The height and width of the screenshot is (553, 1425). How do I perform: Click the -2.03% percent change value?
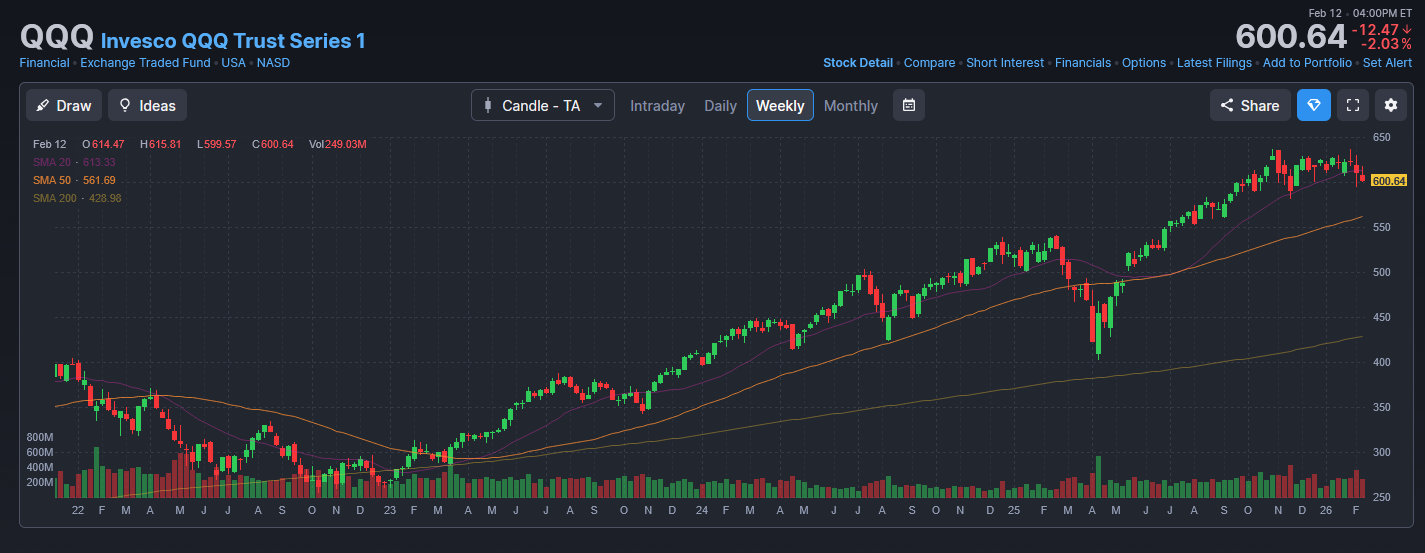pos(1384,45)
